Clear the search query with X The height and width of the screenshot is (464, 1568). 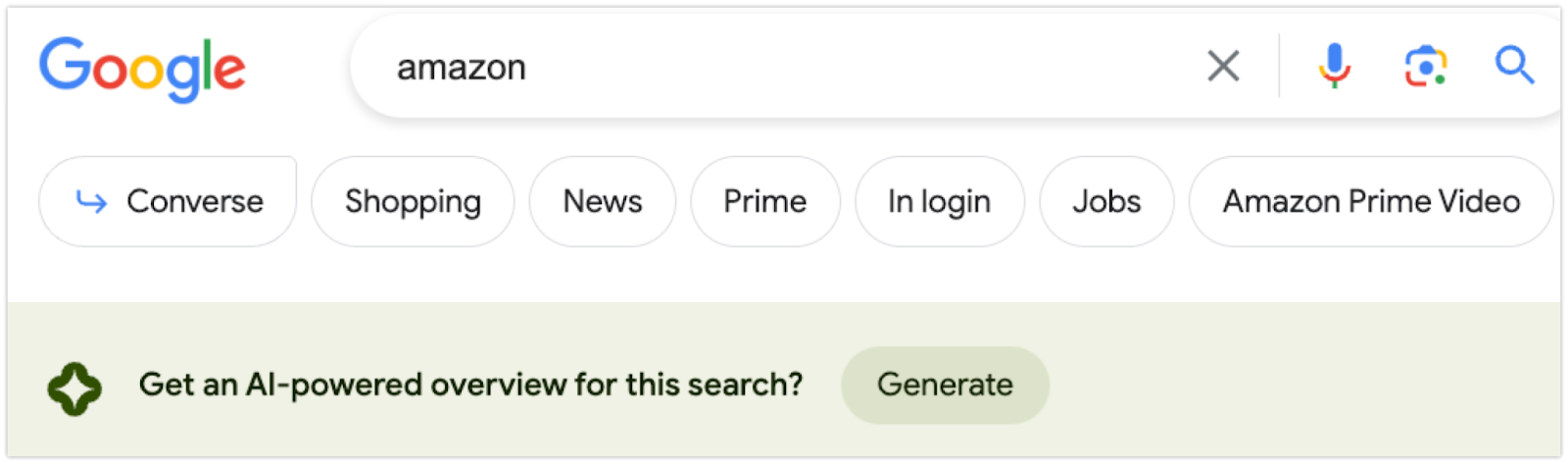[1223, 67]
